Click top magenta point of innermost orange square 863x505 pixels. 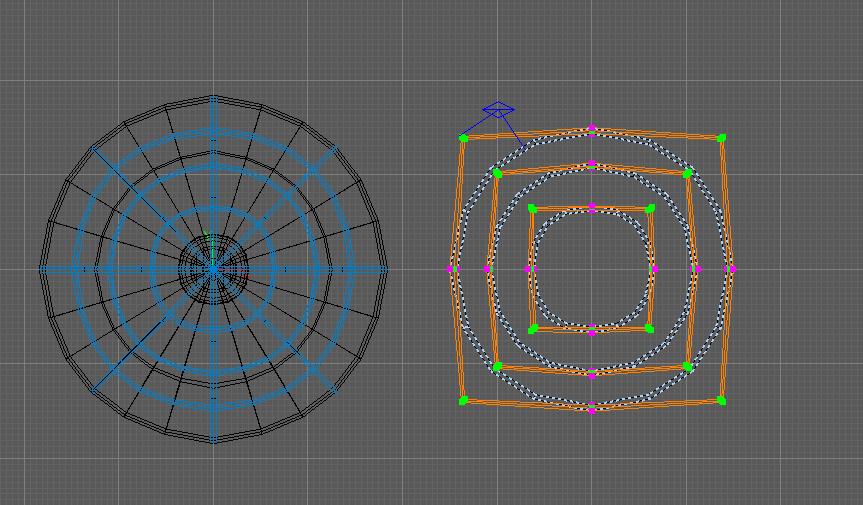click(592, 207)
